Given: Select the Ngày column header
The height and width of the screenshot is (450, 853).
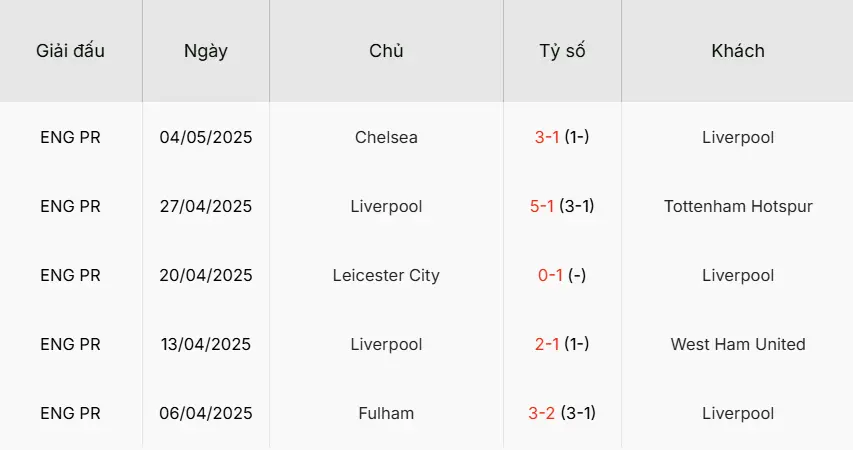Looking at the screenshot, I should point(206,51).
